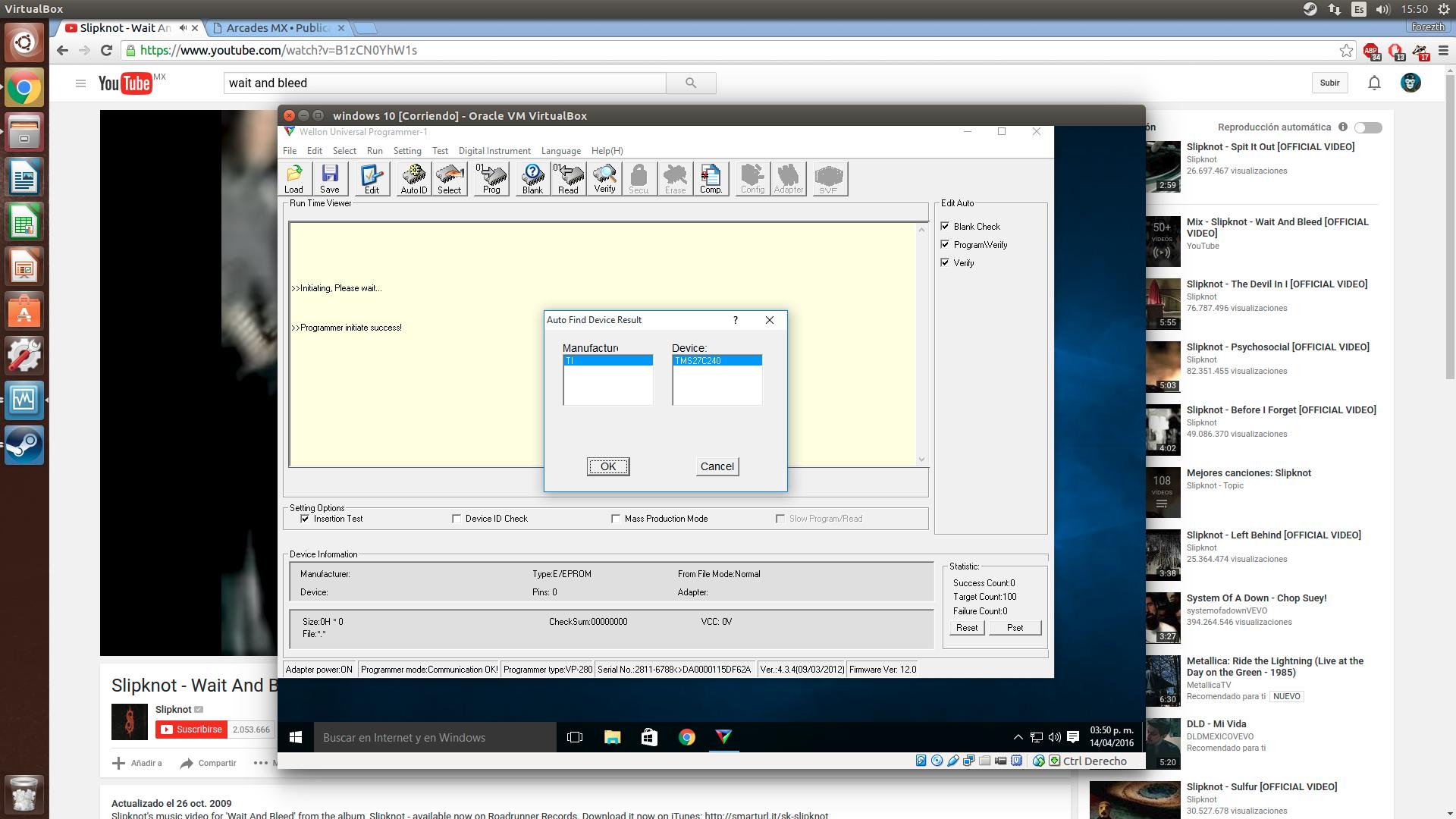Open the Edit buffer toolbar icon
The height and width of the screenshot is (819, 1456).
[372, 179]
